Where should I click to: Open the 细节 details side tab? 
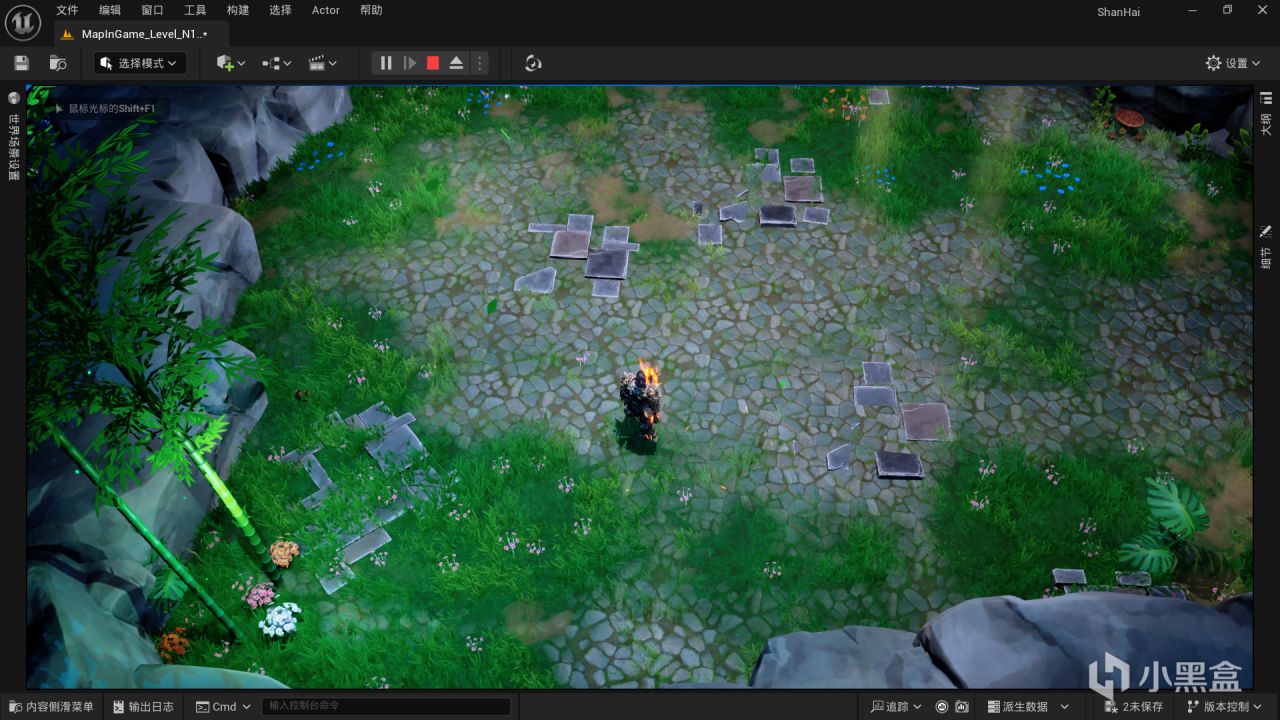(x=1266, y=248)
